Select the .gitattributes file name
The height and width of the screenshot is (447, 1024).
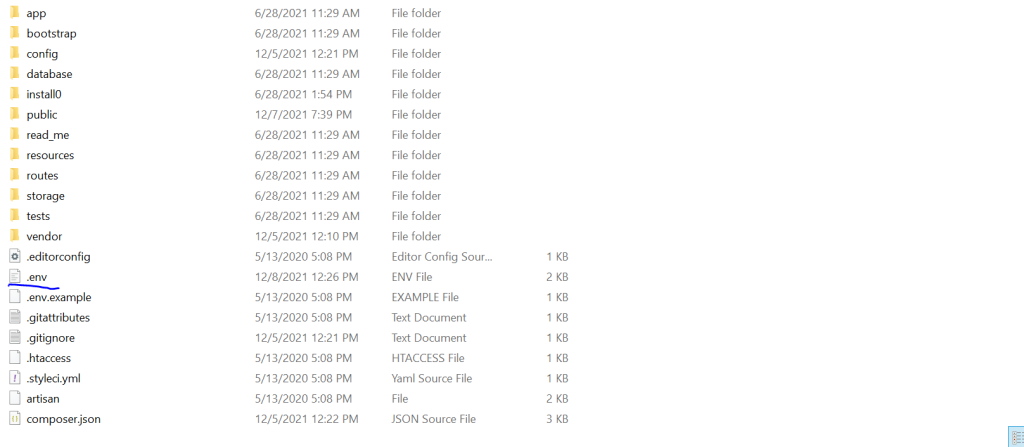[x=58, y=317]
